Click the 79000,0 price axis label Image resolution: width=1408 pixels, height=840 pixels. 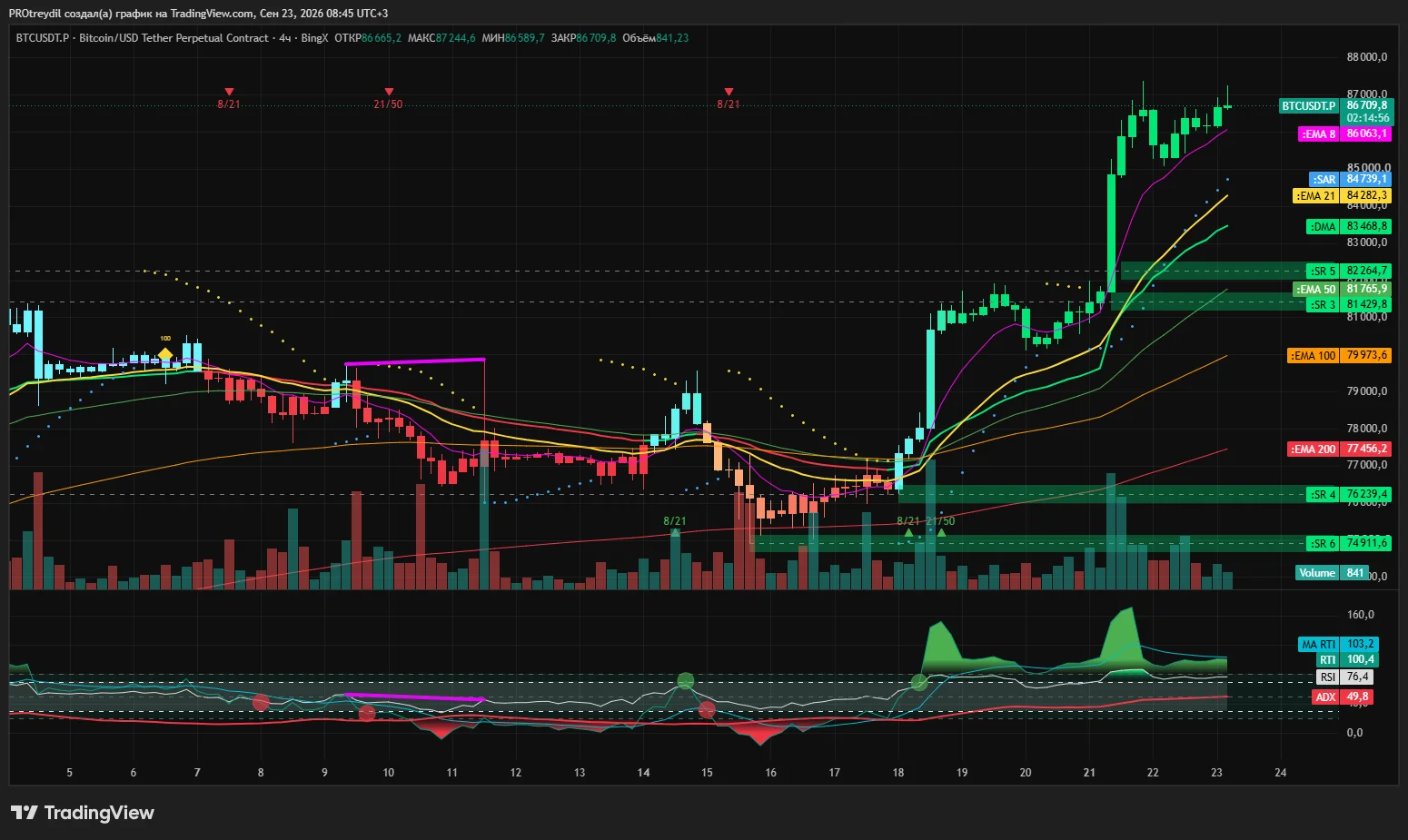click(1367, 391)
